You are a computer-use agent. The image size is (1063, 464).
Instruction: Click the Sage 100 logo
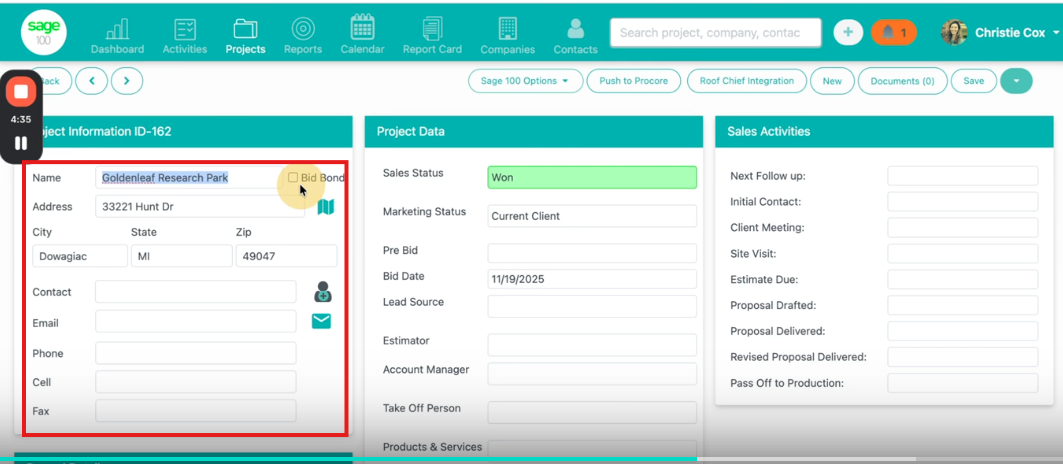(x=43, y=32)
